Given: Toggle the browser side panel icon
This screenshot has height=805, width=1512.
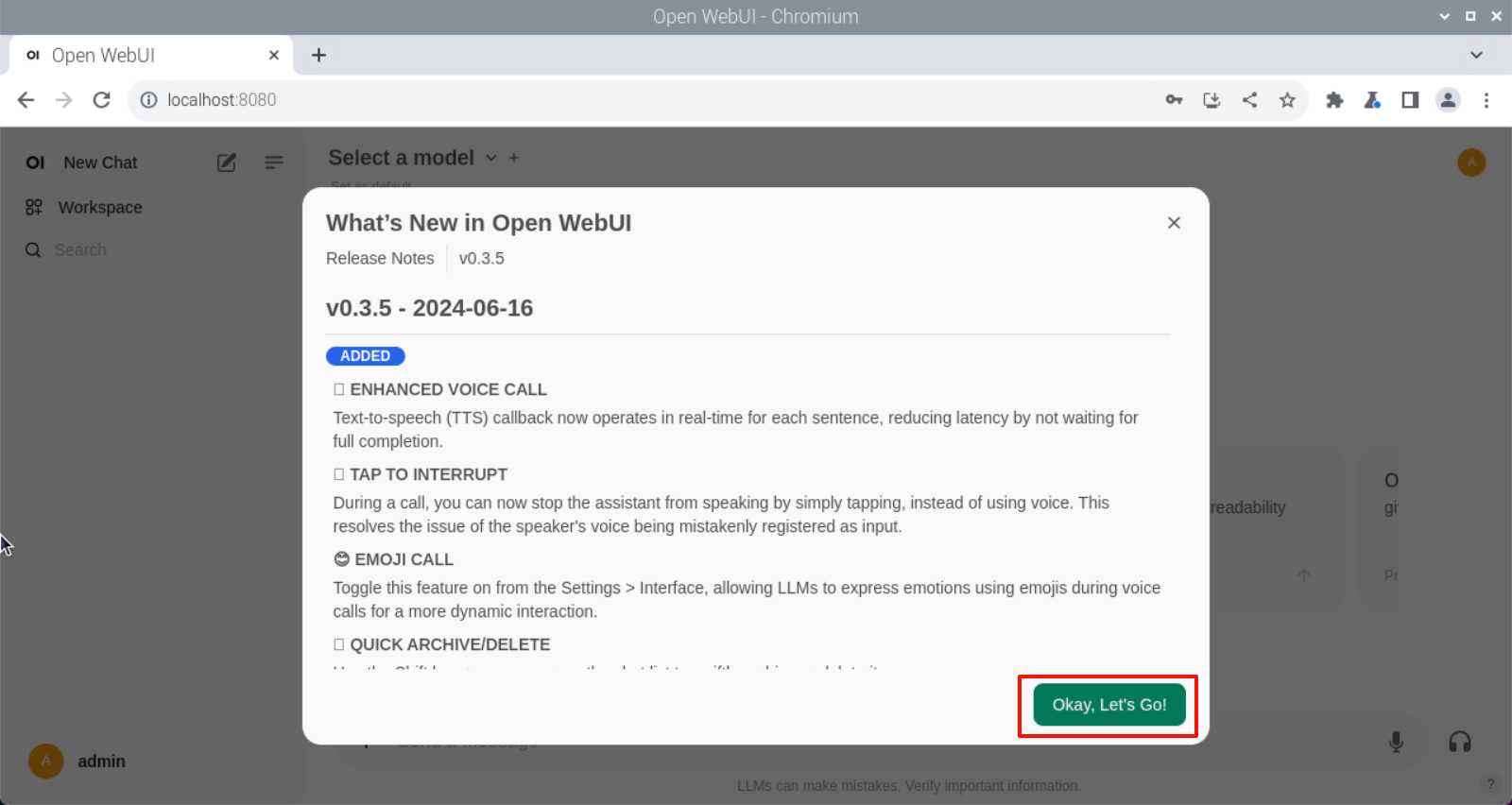Looking at the screenshot, I should tap(1410, 100).
